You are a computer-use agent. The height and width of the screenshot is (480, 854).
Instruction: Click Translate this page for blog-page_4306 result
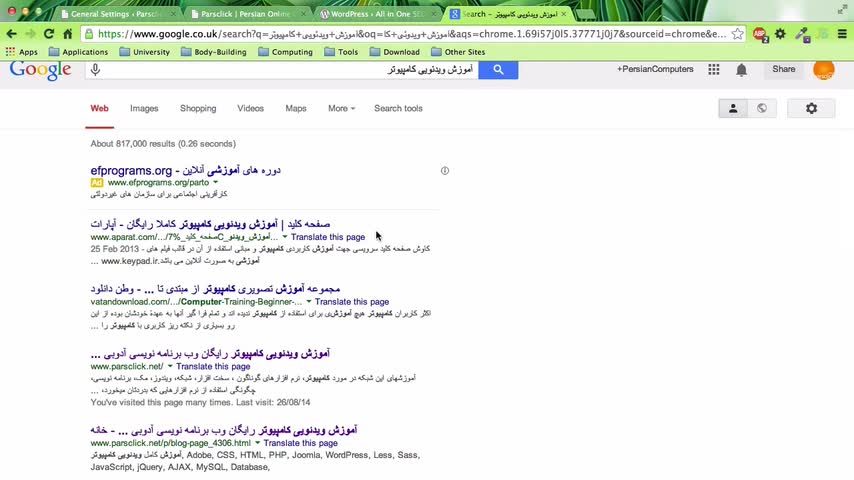point(301,443)
